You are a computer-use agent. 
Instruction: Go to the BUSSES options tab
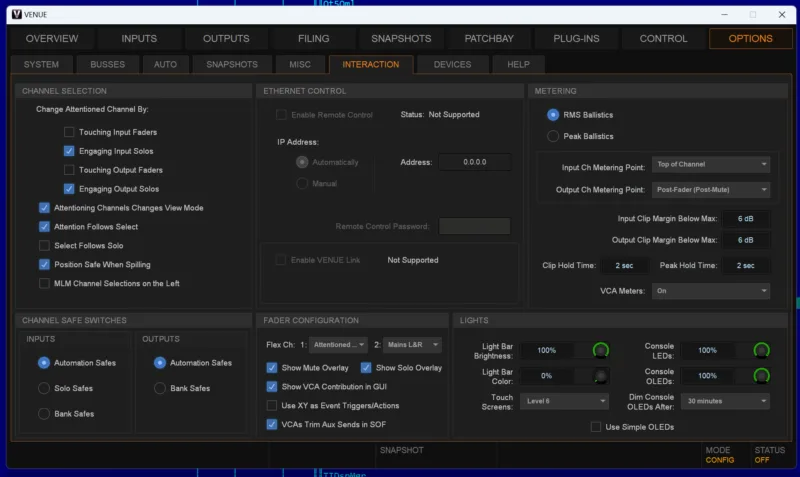coord(108,65)
